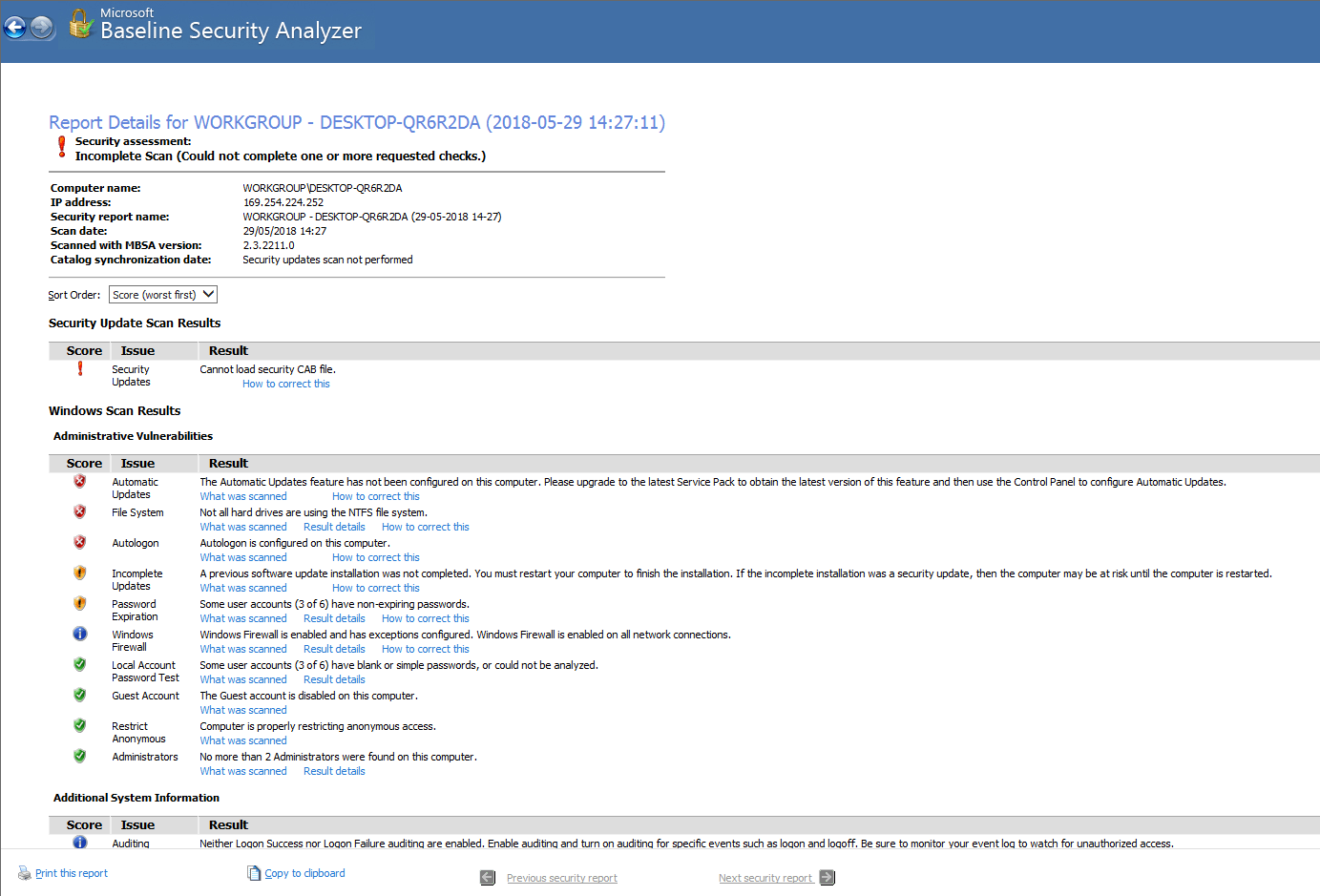Open 'What was scanned' for Restrict Anonymous

coord(243,740)
